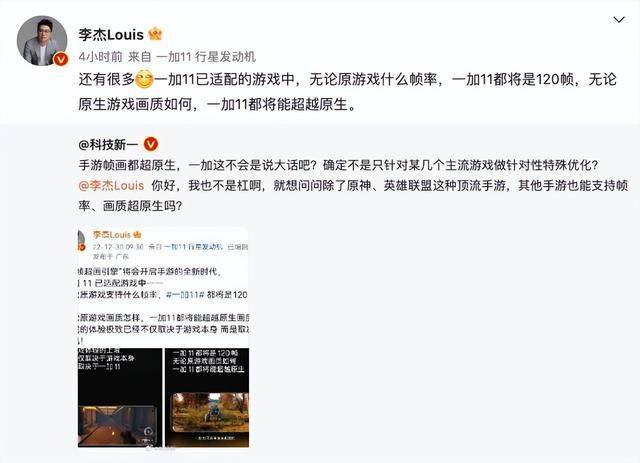Open the 李杰Louis username link
This screenshot has height=463, width=640.
coord(111,34)
